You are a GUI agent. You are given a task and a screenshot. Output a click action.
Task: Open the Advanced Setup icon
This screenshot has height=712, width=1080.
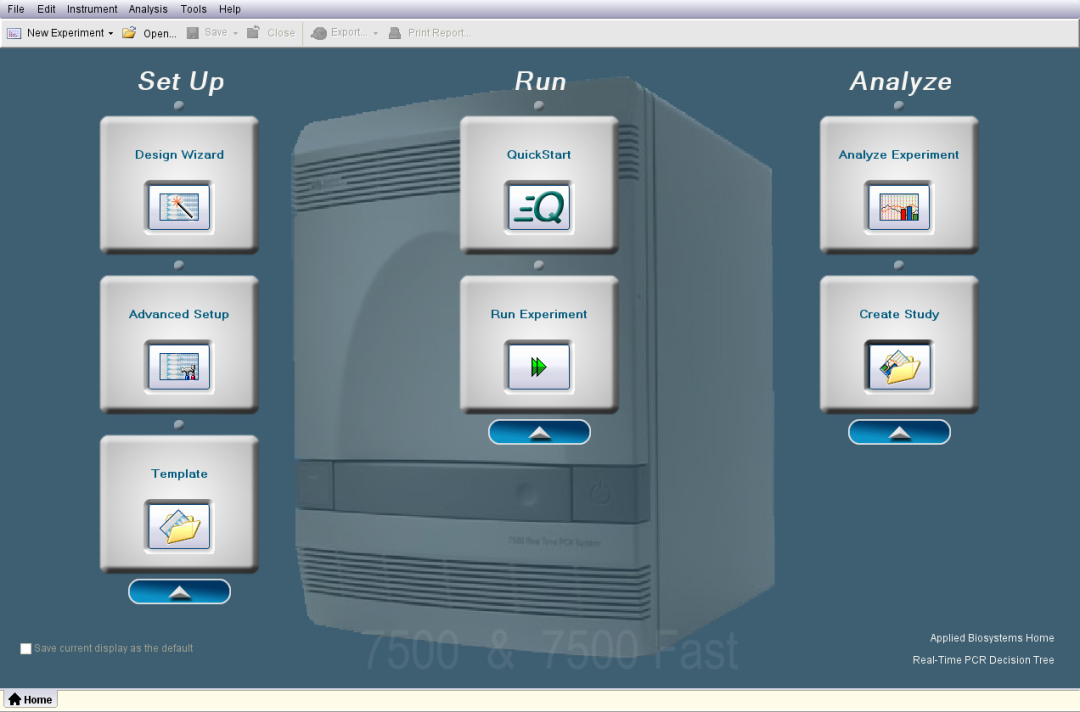click(179, 365)
